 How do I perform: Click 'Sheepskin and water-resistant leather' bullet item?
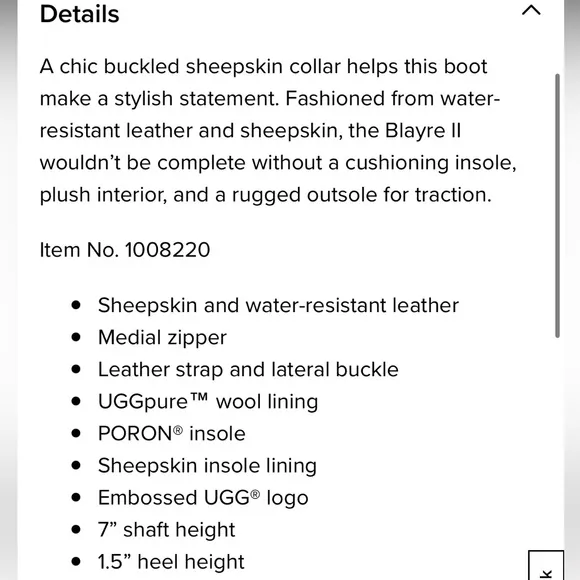[278, 306]
